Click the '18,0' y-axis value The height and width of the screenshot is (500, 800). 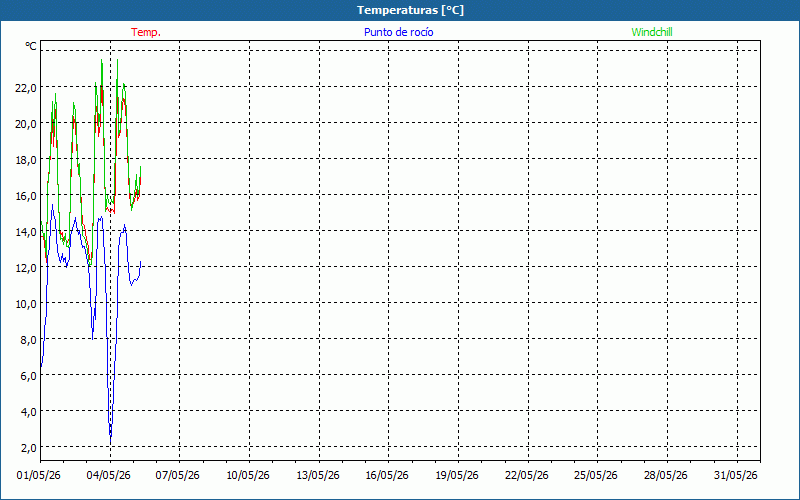coord(26,160)
